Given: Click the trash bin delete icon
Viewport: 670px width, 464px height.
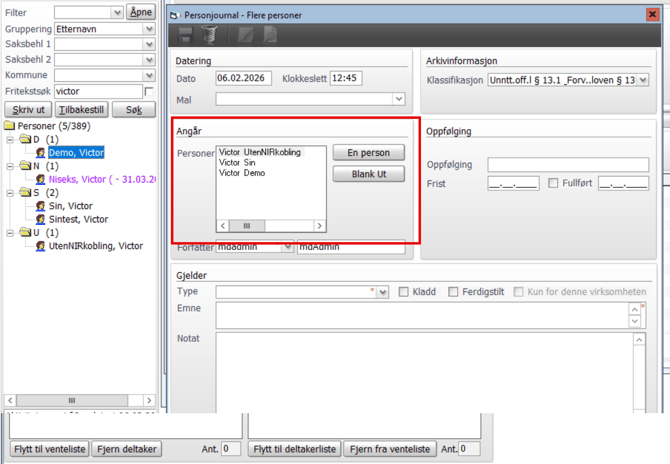Looking at the screenshot, I should pyautogui.click(x=209, y=35).
